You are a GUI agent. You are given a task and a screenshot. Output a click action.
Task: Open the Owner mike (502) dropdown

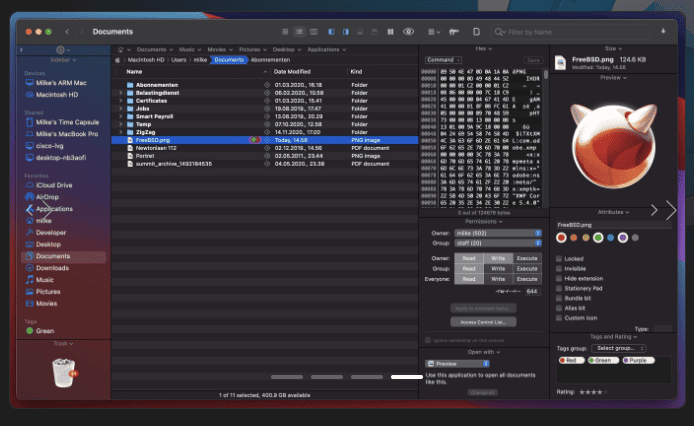[498, 233]
